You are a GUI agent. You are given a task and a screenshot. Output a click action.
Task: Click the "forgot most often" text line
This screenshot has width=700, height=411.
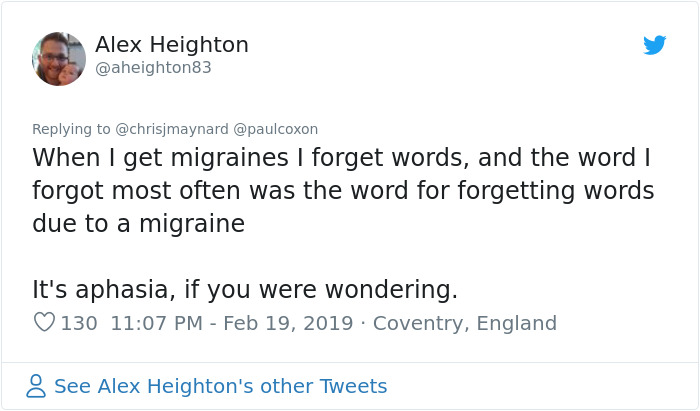[x=342, y=191]
